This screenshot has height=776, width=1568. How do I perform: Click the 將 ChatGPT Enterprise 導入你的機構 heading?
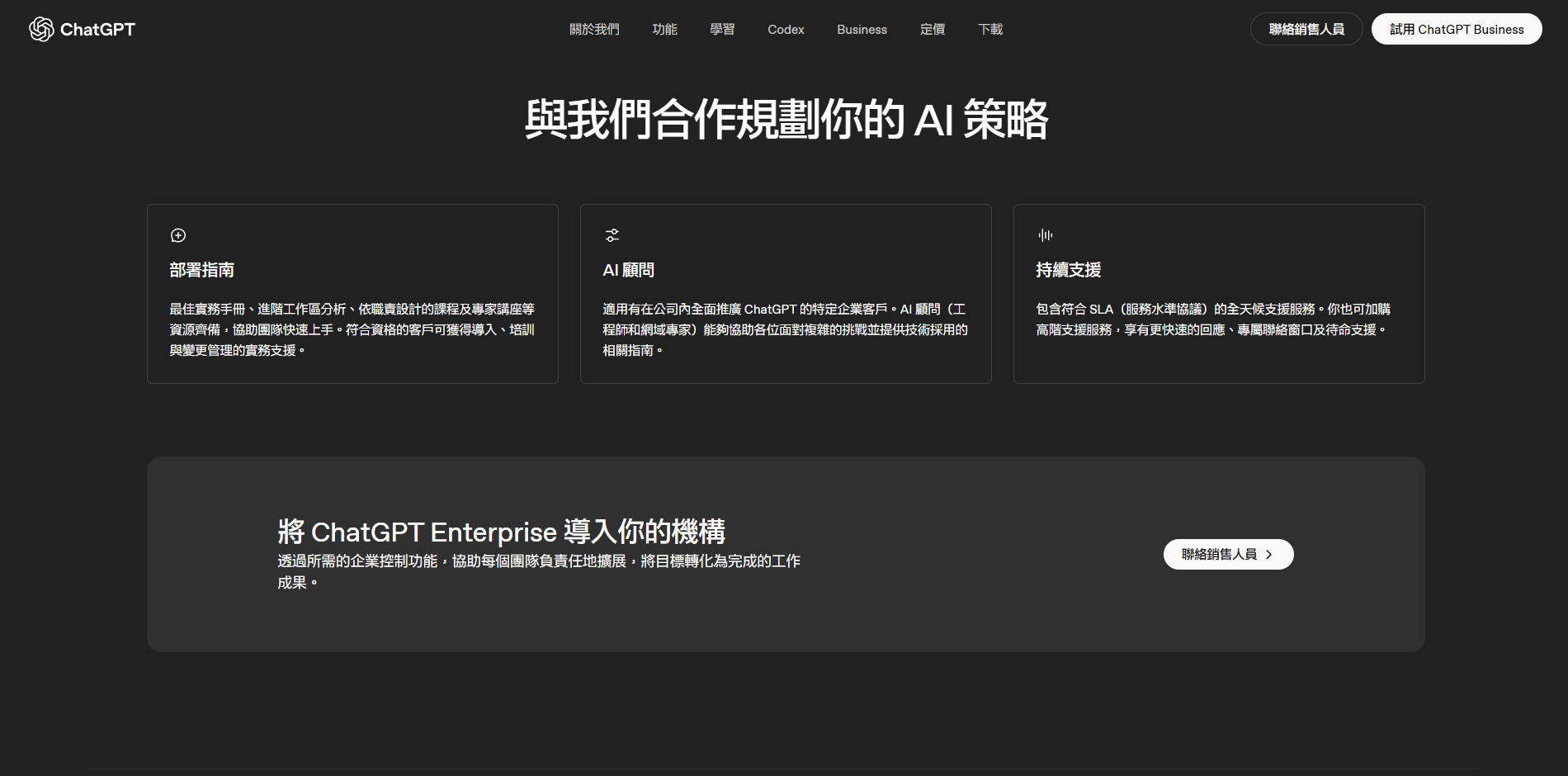point(502,532)
